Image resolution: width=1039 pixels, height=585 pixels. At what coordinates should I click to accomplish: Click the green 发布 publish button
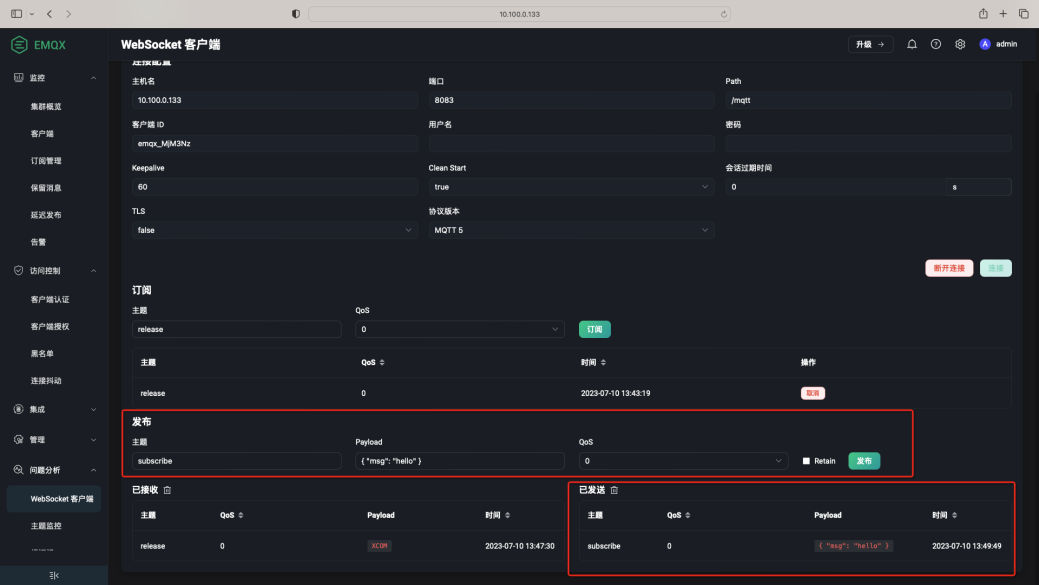pyautogui.click(x=864, y=461)
